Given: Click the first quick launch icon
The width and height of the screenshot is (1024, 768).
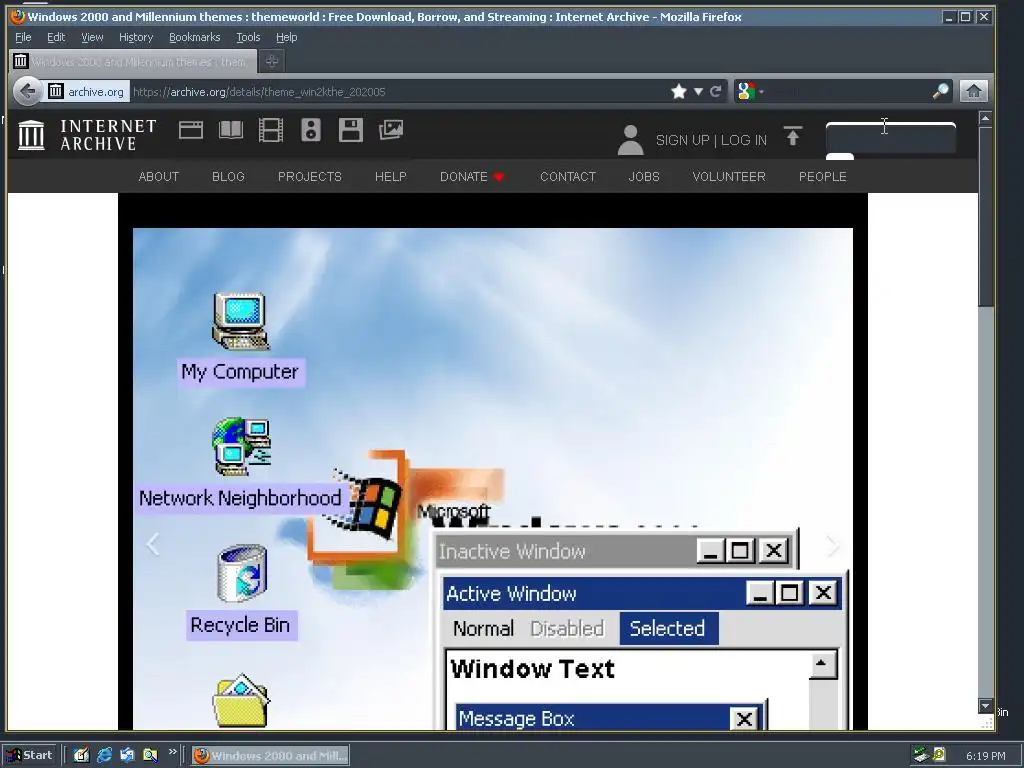Looking at the screenshot, I should pos(81,756).
